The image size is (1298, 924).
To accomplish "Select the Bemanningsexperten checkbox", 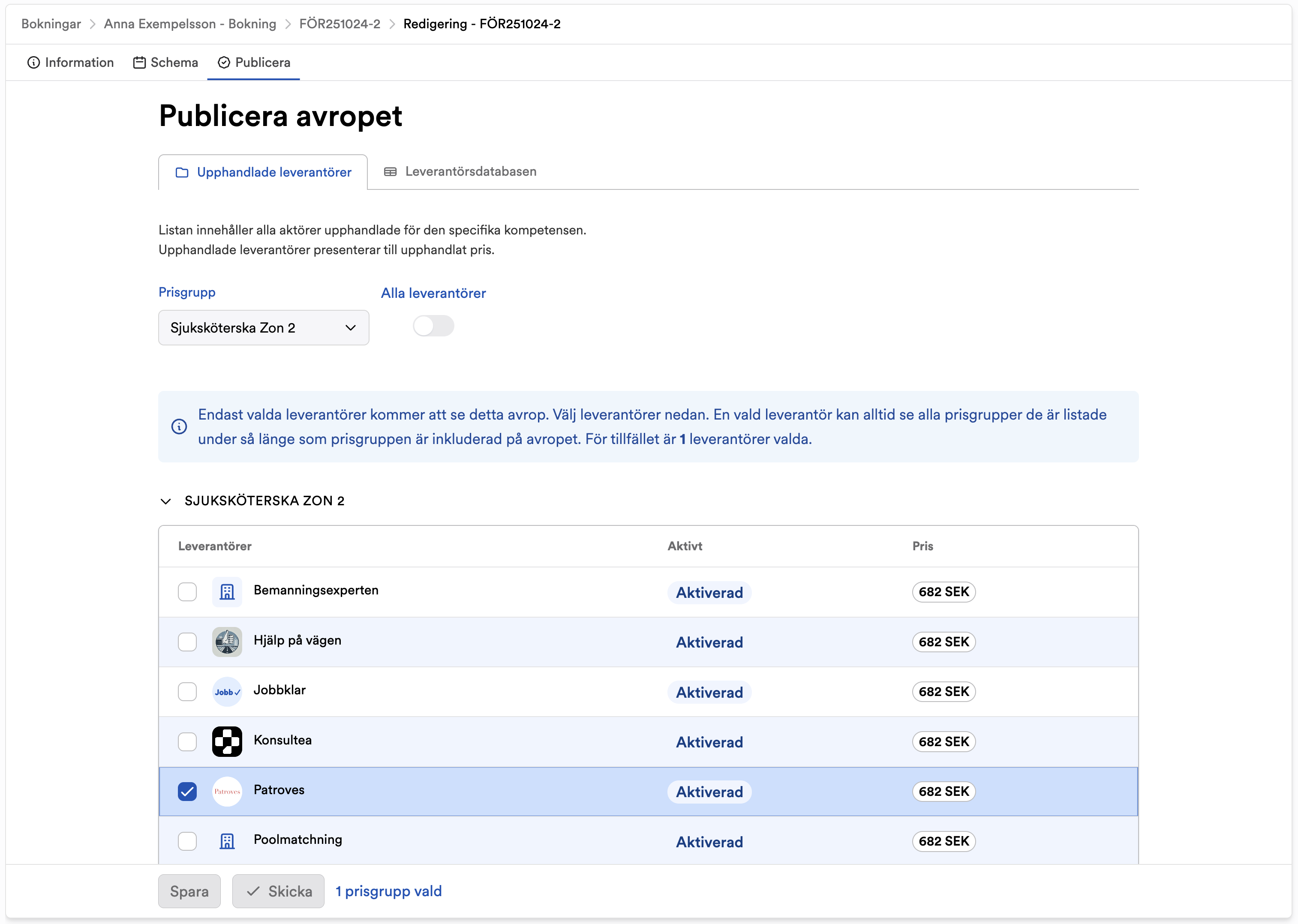I will (x=187, y=592).
